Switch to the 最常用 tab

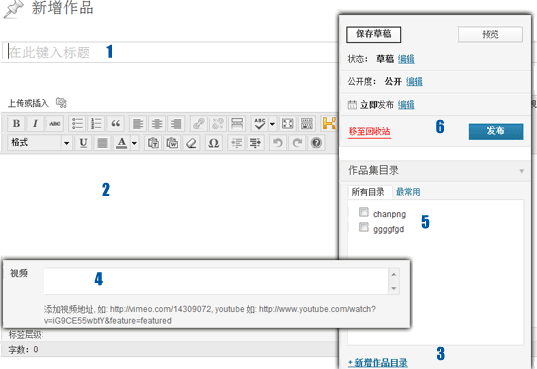click(408, 192)
